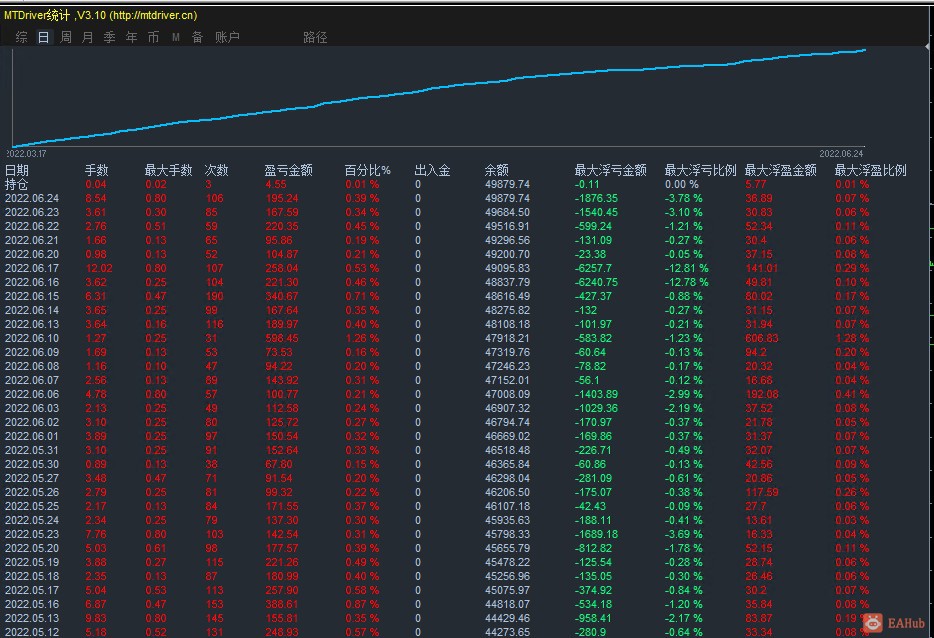Image resolution: width=934 pixels, height=638 pixels.
Task: Open the 备 notes tab
Action: pos(197,37)
